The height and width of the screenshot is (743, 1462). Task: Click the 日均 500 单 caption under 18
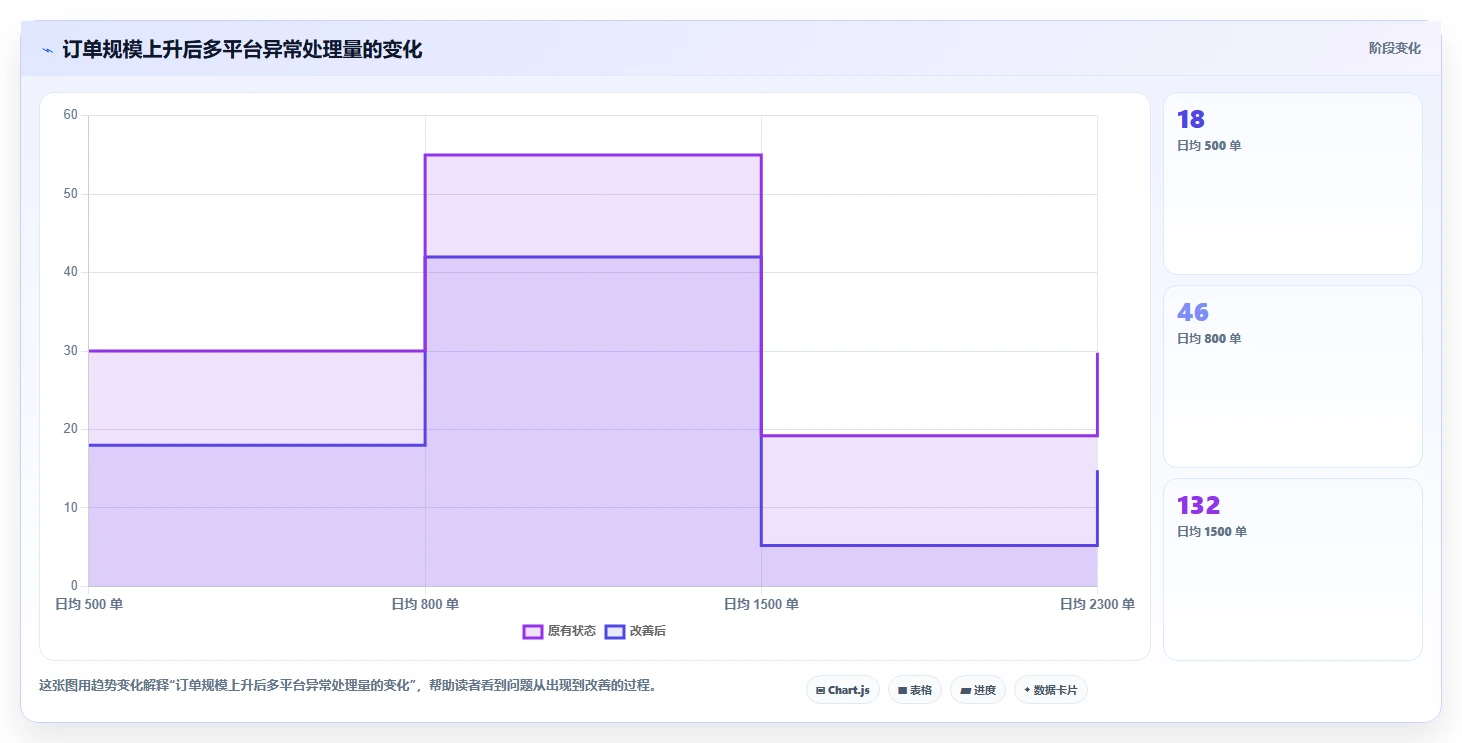[x=1209, y=146]
